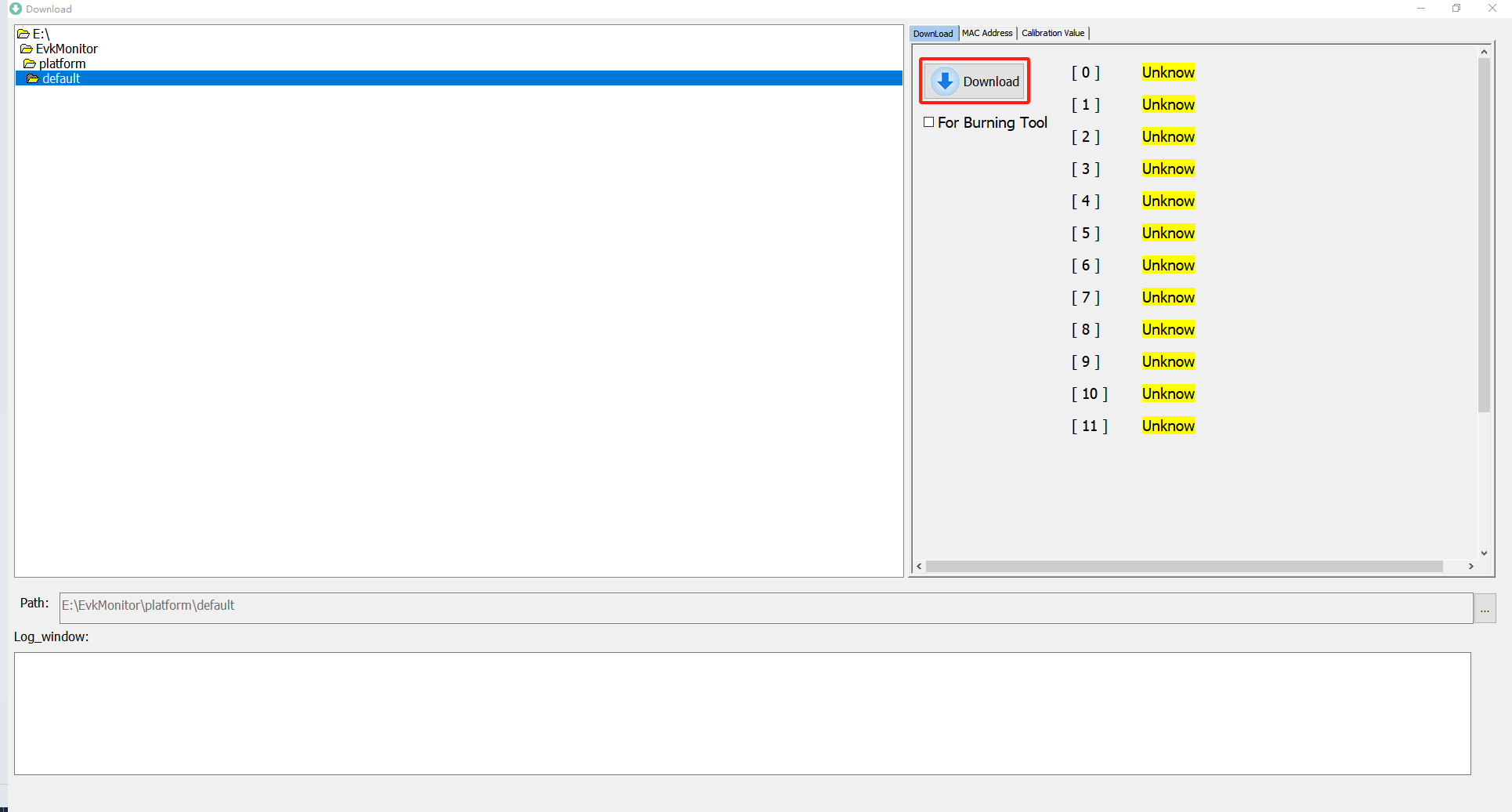
Task: Select the DownLoad tab
Action: (933, 34)
